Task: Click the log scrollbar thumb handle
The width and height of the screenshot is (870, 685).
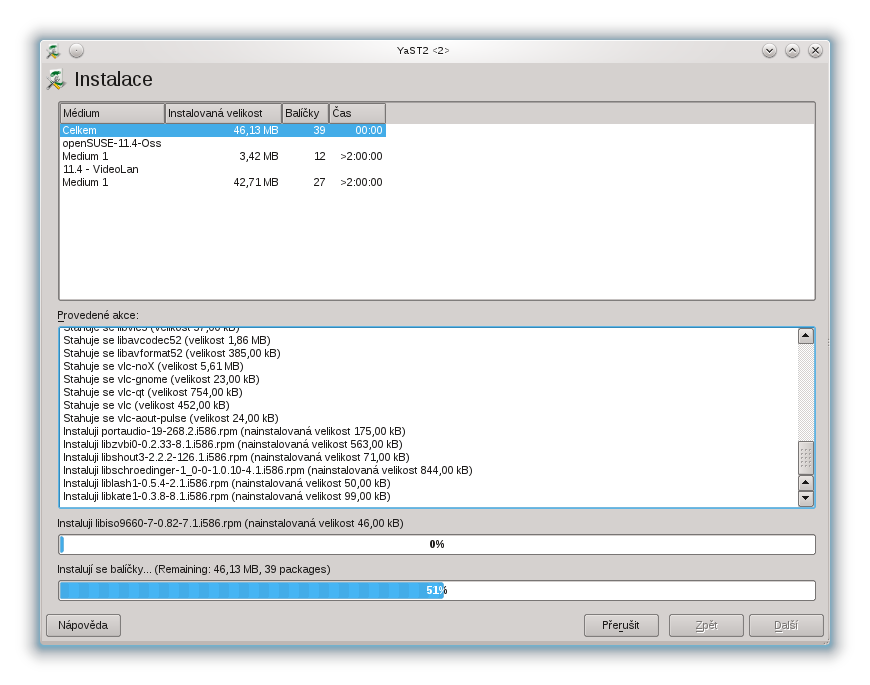Action: click(x=806, y=458)
